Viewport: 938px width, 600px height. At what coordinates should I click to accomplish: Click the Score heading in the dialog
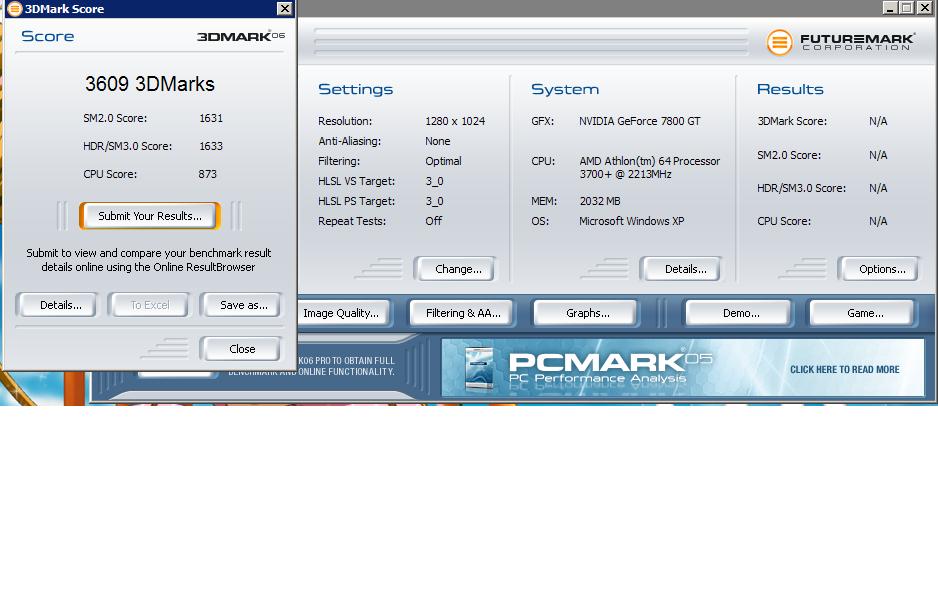pos(48,36)
